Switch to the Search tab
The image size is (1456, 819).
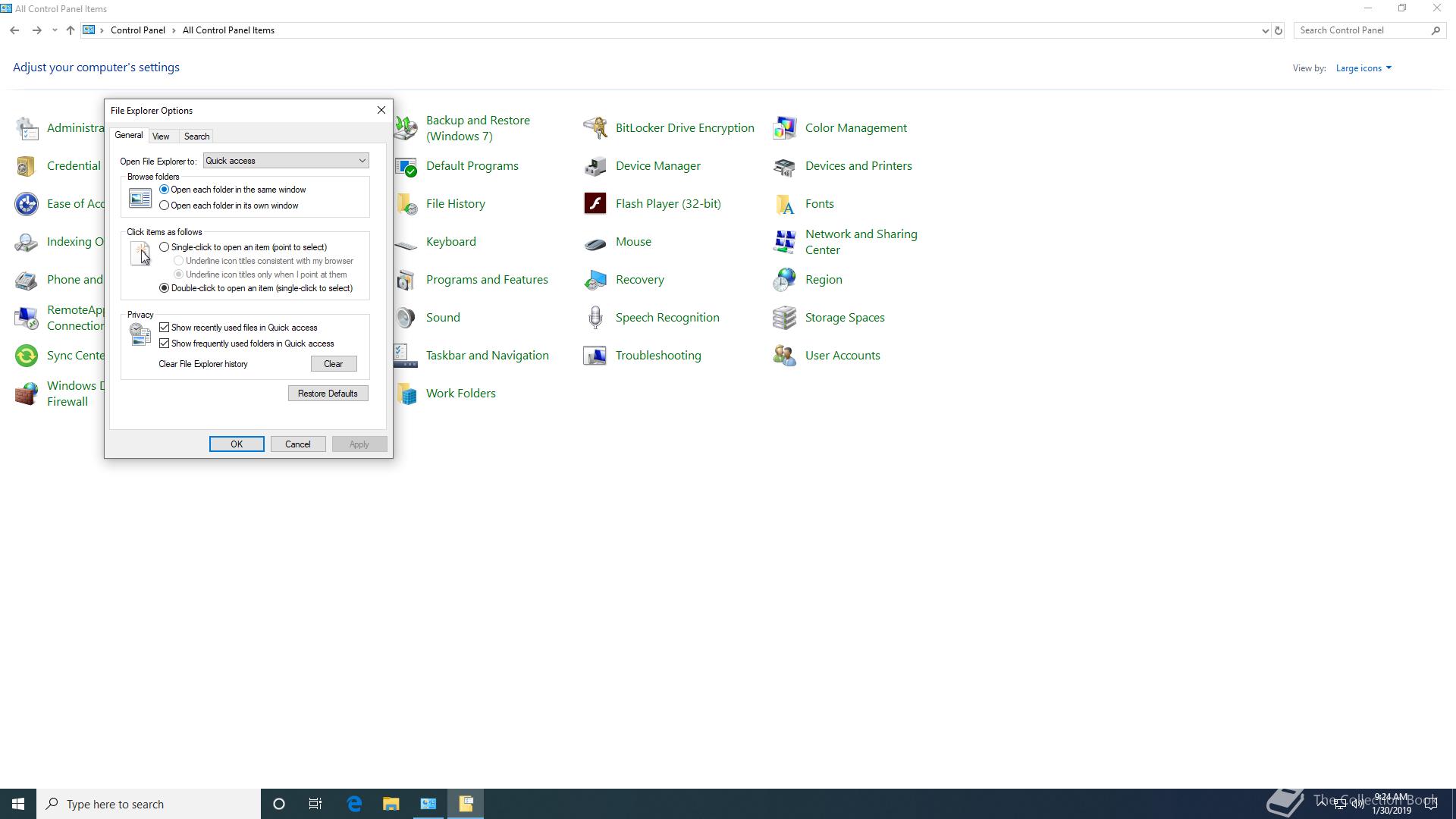click(x=196, y=136)
